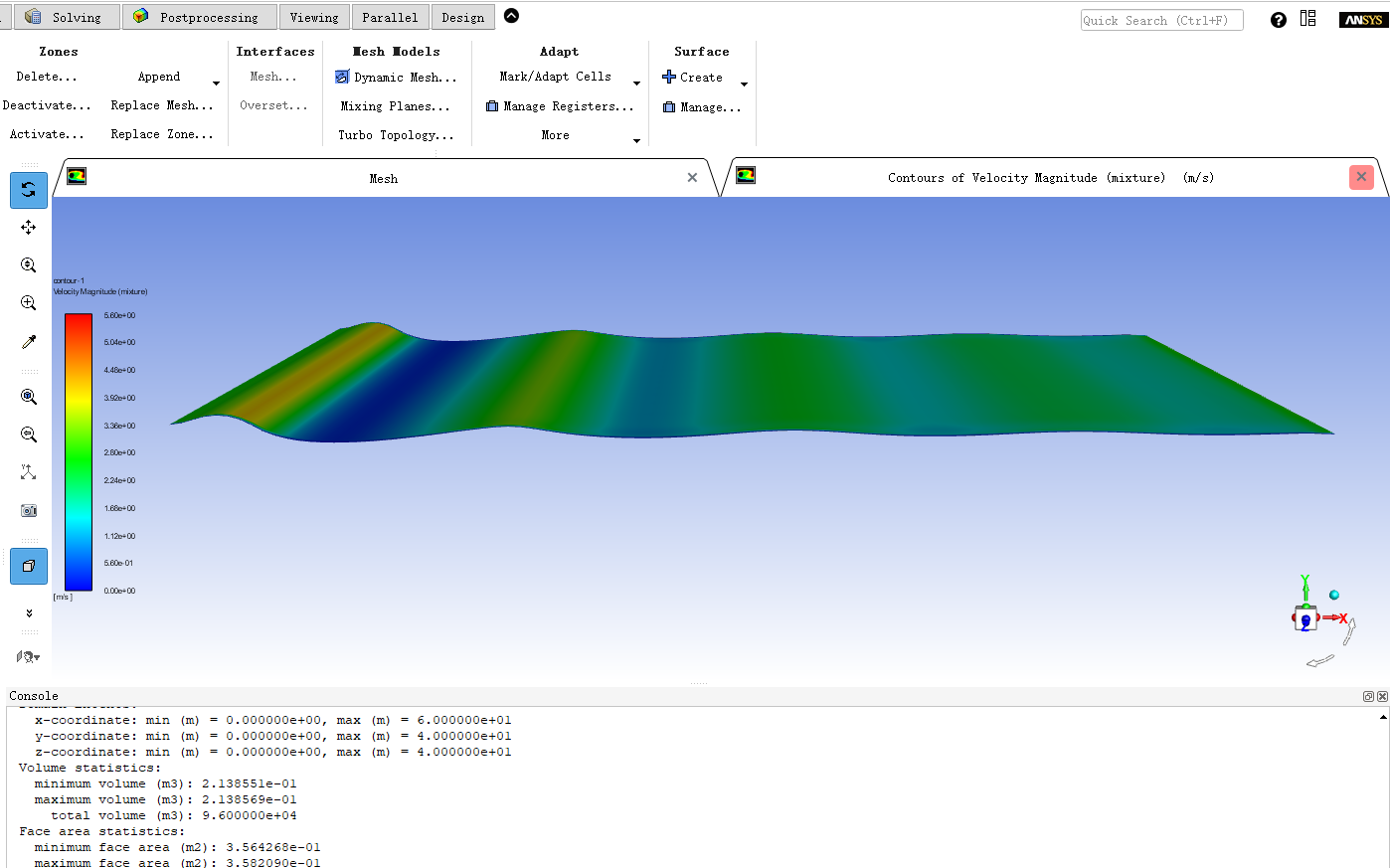Click the Zoom Out icon
The height and width of the screenshot is (868, 1390).
(x=29, y=434)
